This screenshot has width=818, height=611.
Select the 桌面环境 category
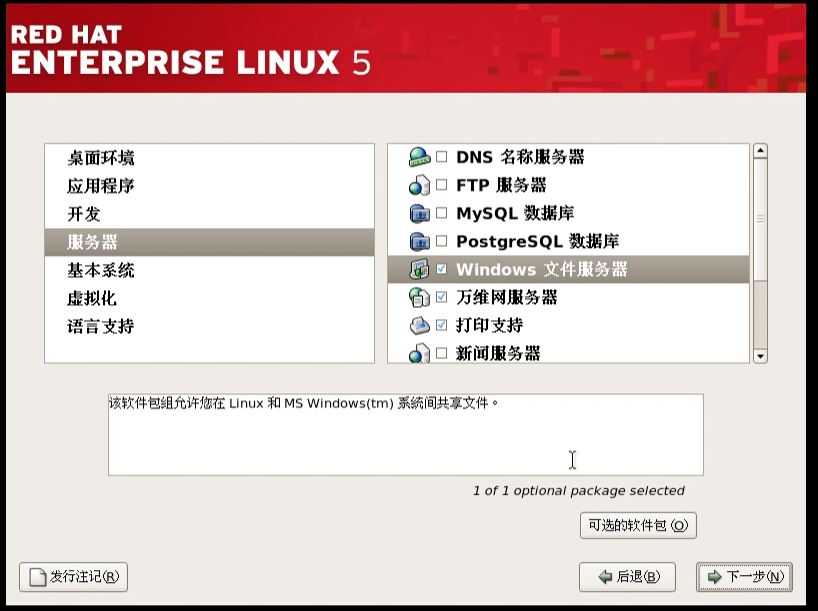[x=210, y=158]
